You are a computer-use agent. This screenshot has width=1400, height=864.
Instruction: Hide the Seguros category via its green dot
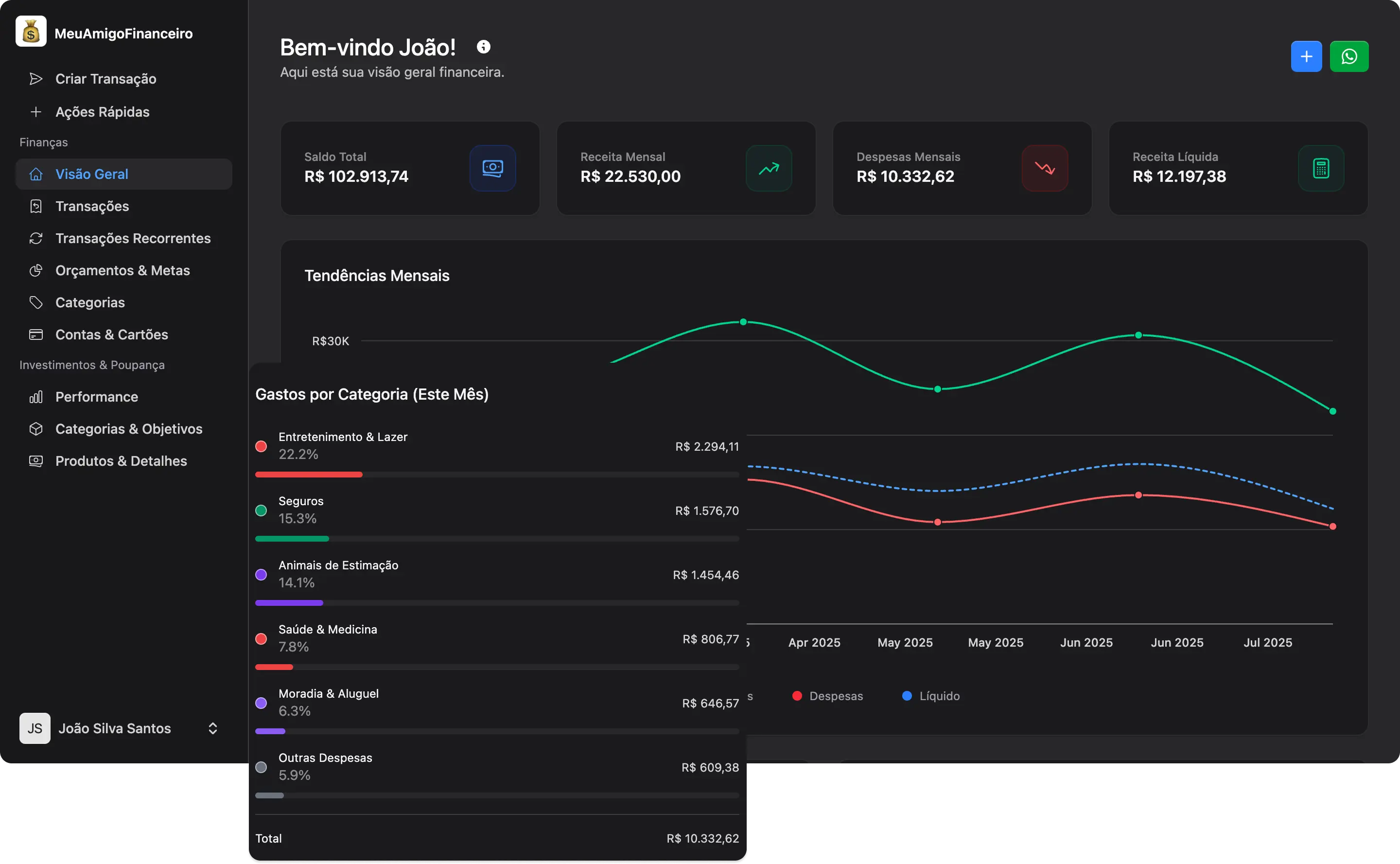point(262,511)
